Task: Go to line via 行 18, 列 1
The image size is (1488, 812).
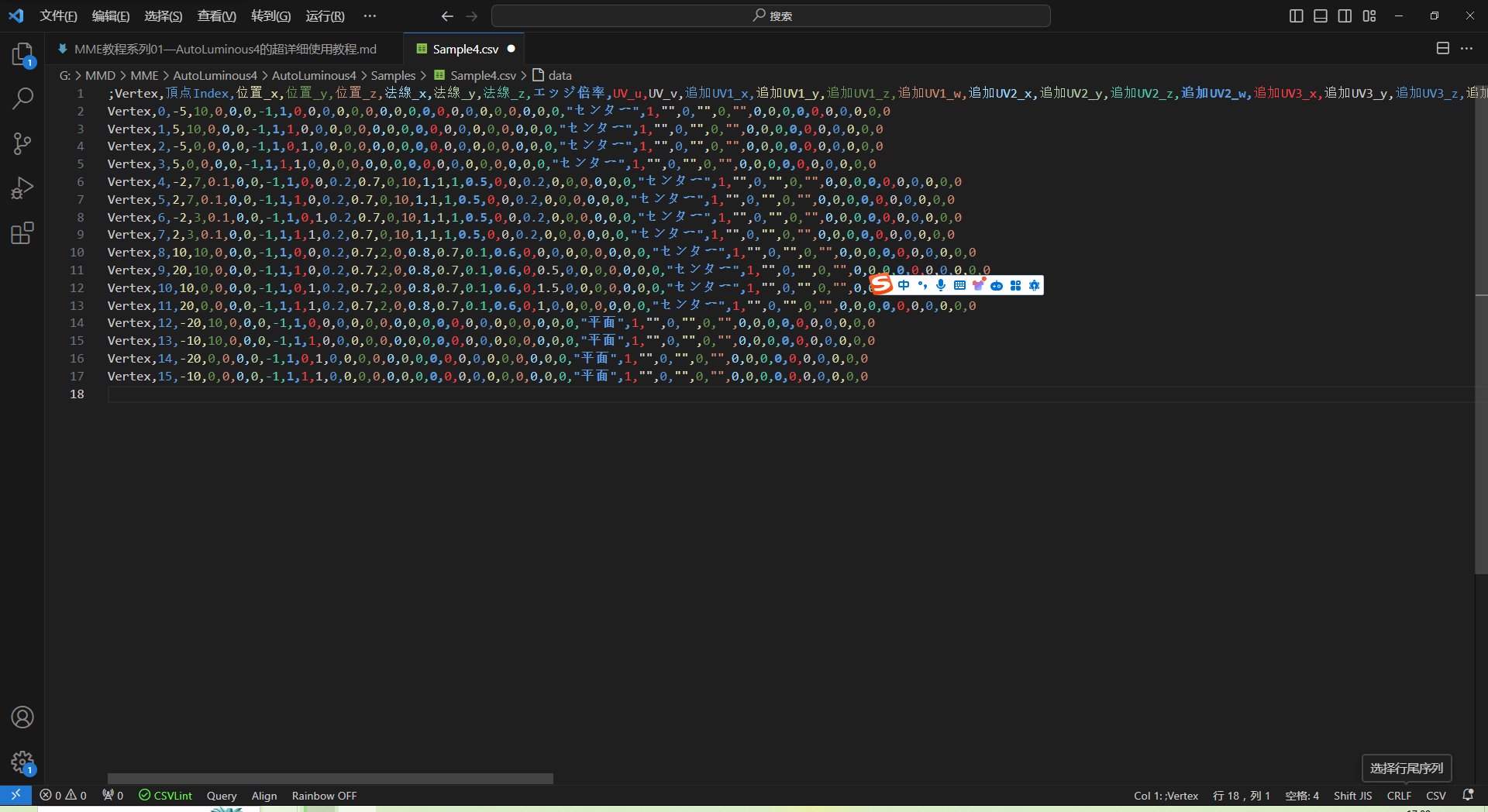Action: (x=1242, y=795)
